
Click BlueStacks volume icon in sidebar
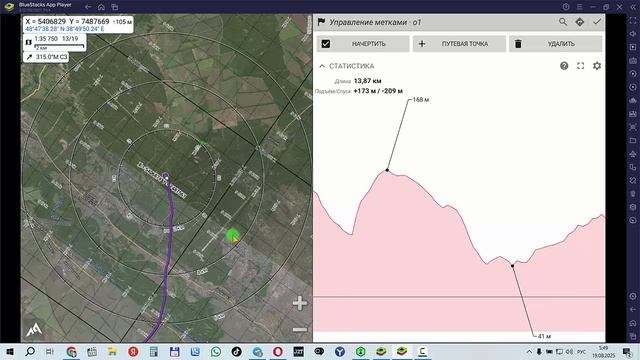[633, 34]
